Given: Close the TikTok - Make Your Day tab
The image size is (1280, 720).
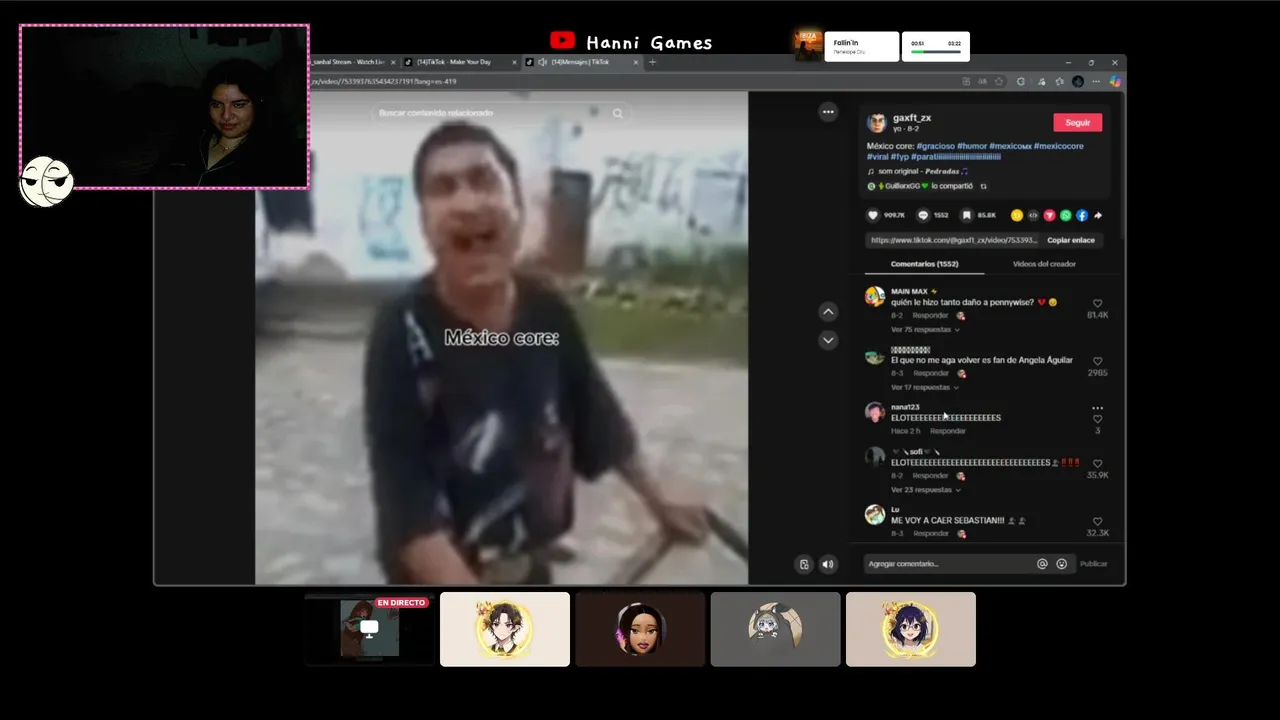Looking at the screenshot, I should [515, 62].
